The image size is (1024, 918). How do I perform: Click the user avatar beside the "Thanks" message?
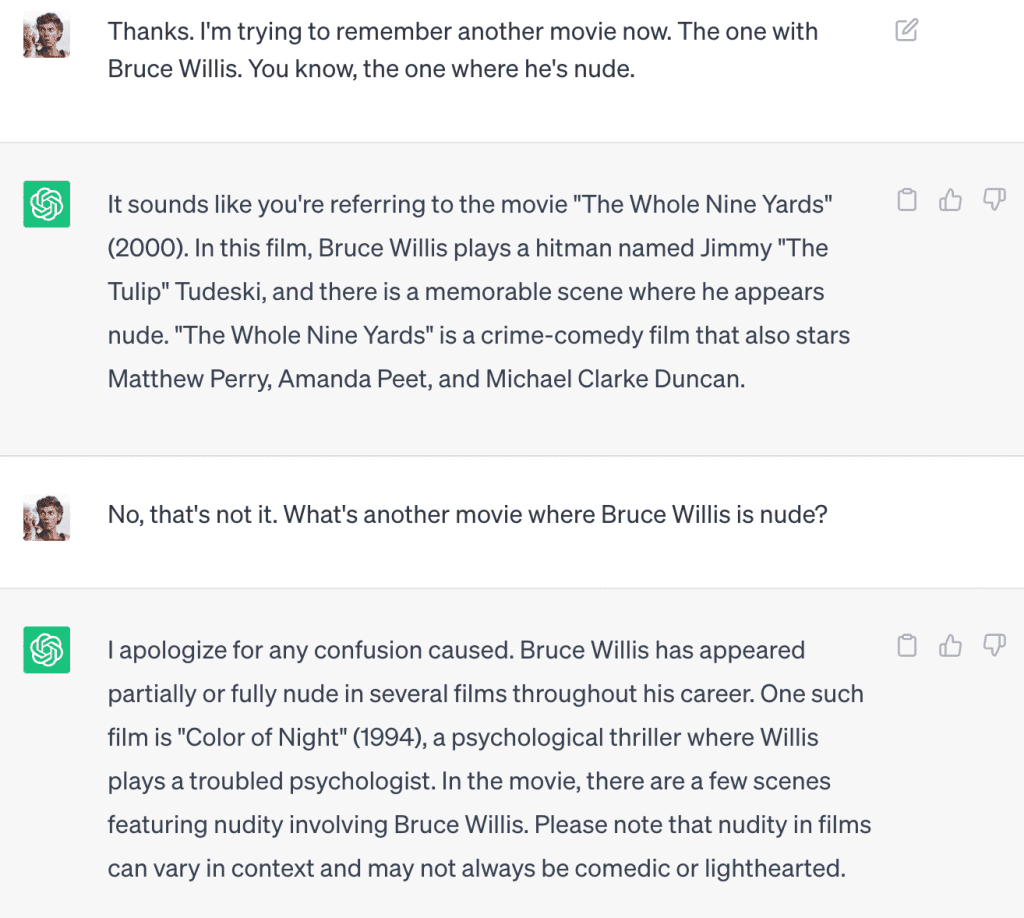[x=46, y=35]
